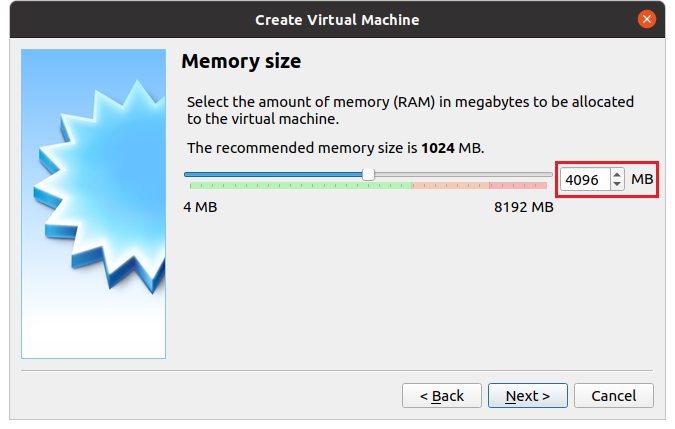The width and height of the screenshot is (675, 429).
Task: Click the 4 MB minimum label
Action: point(200,207)
